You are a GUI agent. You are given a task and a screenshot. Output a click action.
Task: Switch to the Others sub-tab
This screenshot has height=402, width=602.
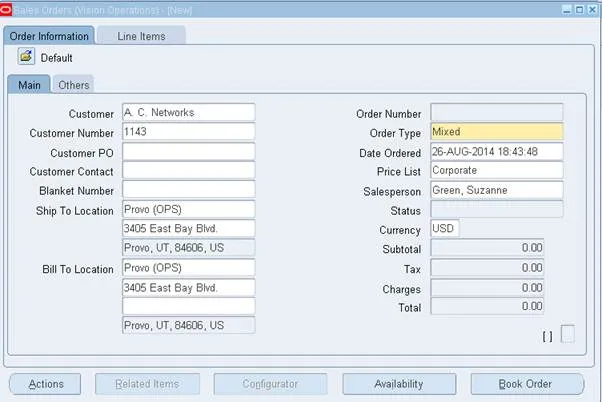click(x=73, y=84)
